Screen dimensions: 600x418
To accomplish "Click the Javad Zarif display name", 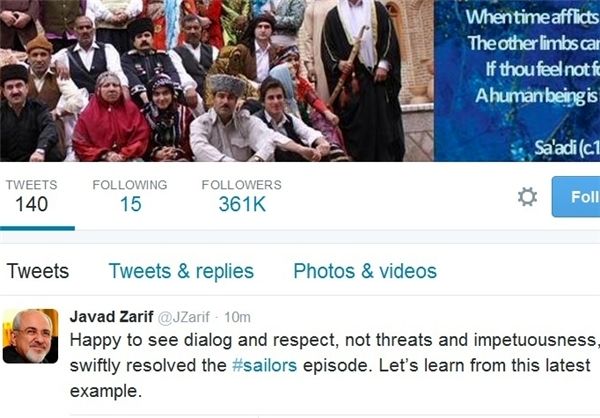I will coord(111,317).
